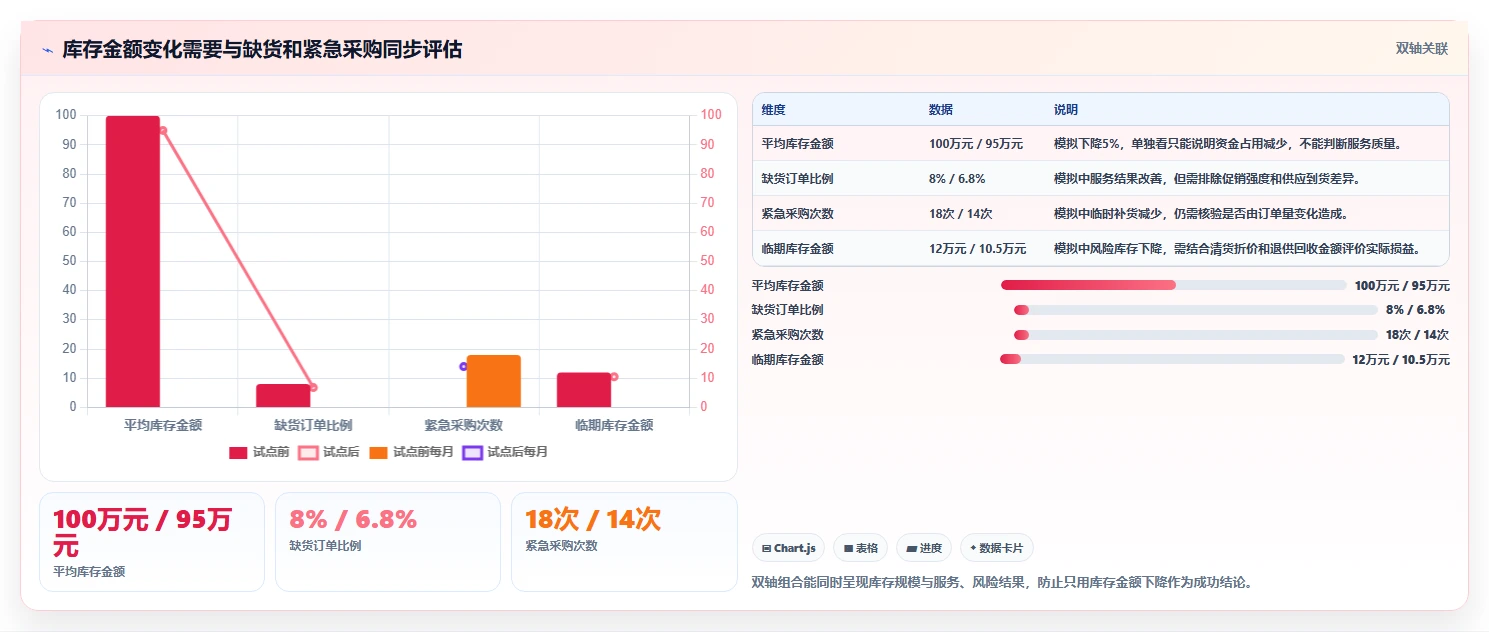This screenshot has width=1489, height=632.
Task: Click the 双轴关联 badge in the header
Action: [1422, 48]
